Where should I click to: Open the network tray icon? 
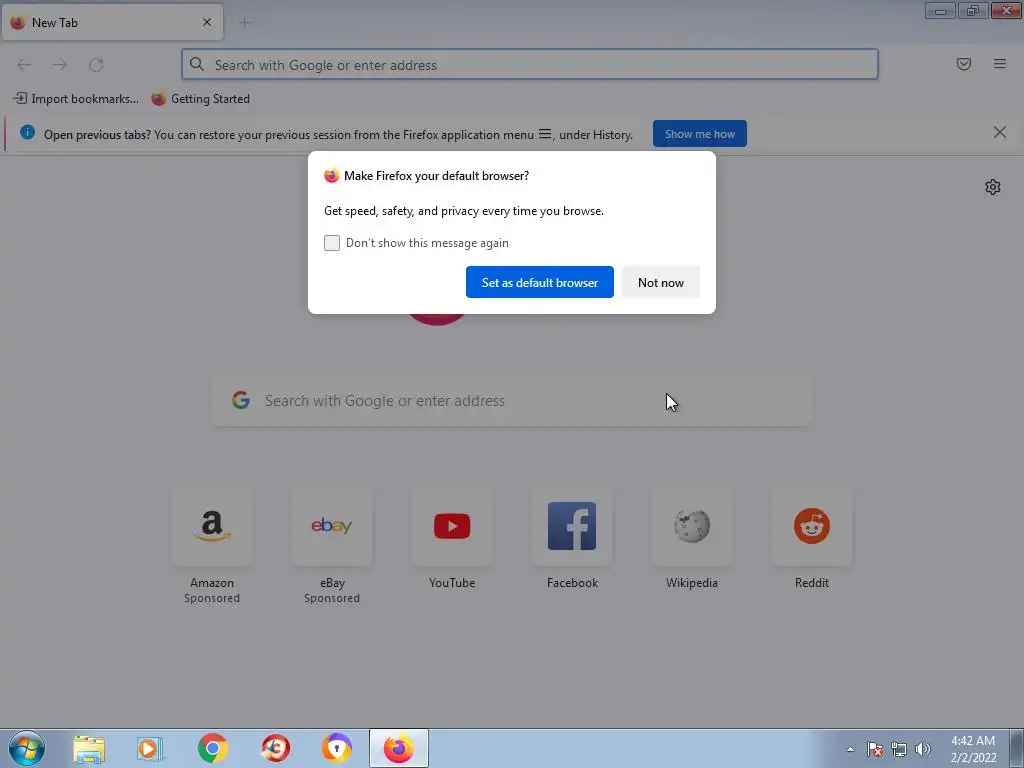899,749
